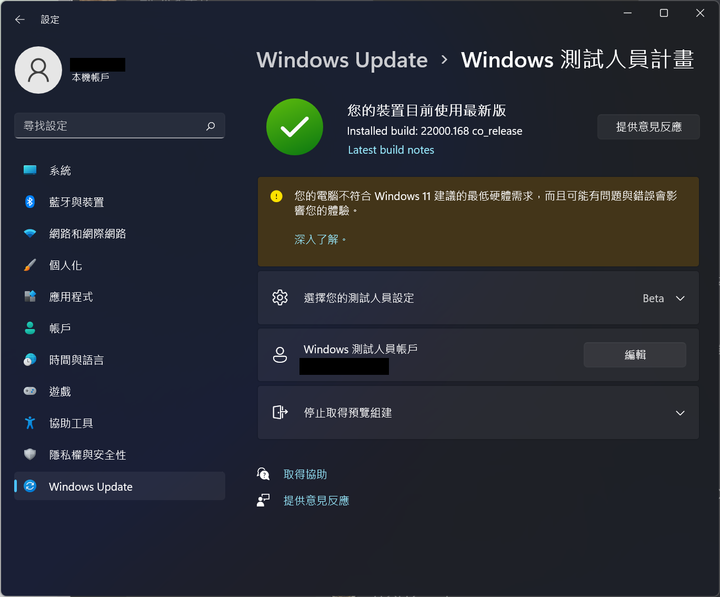720x597 pixels.
Task: Click the feedback person icon at bottom
Action: (263, 500)
